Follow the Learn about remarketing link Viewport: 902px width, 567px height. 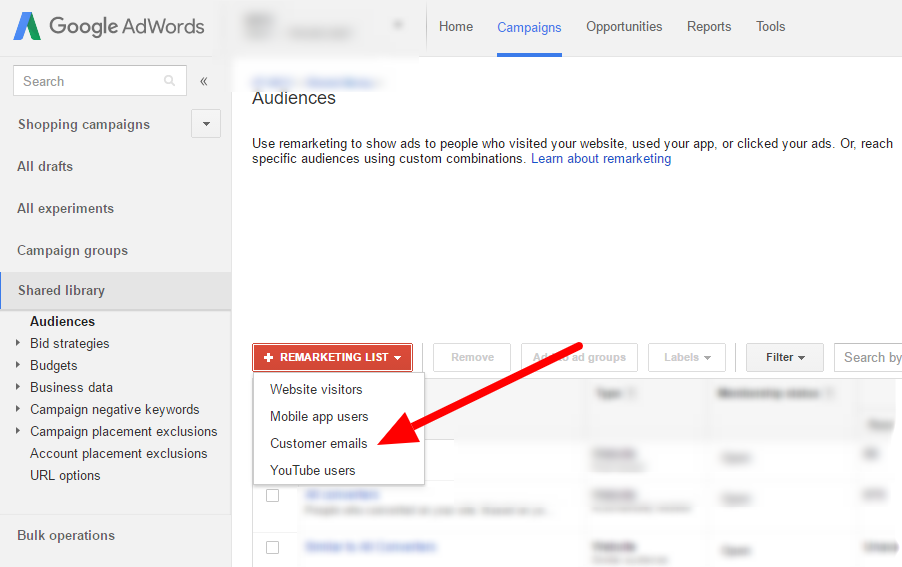[x=601, y=159]
